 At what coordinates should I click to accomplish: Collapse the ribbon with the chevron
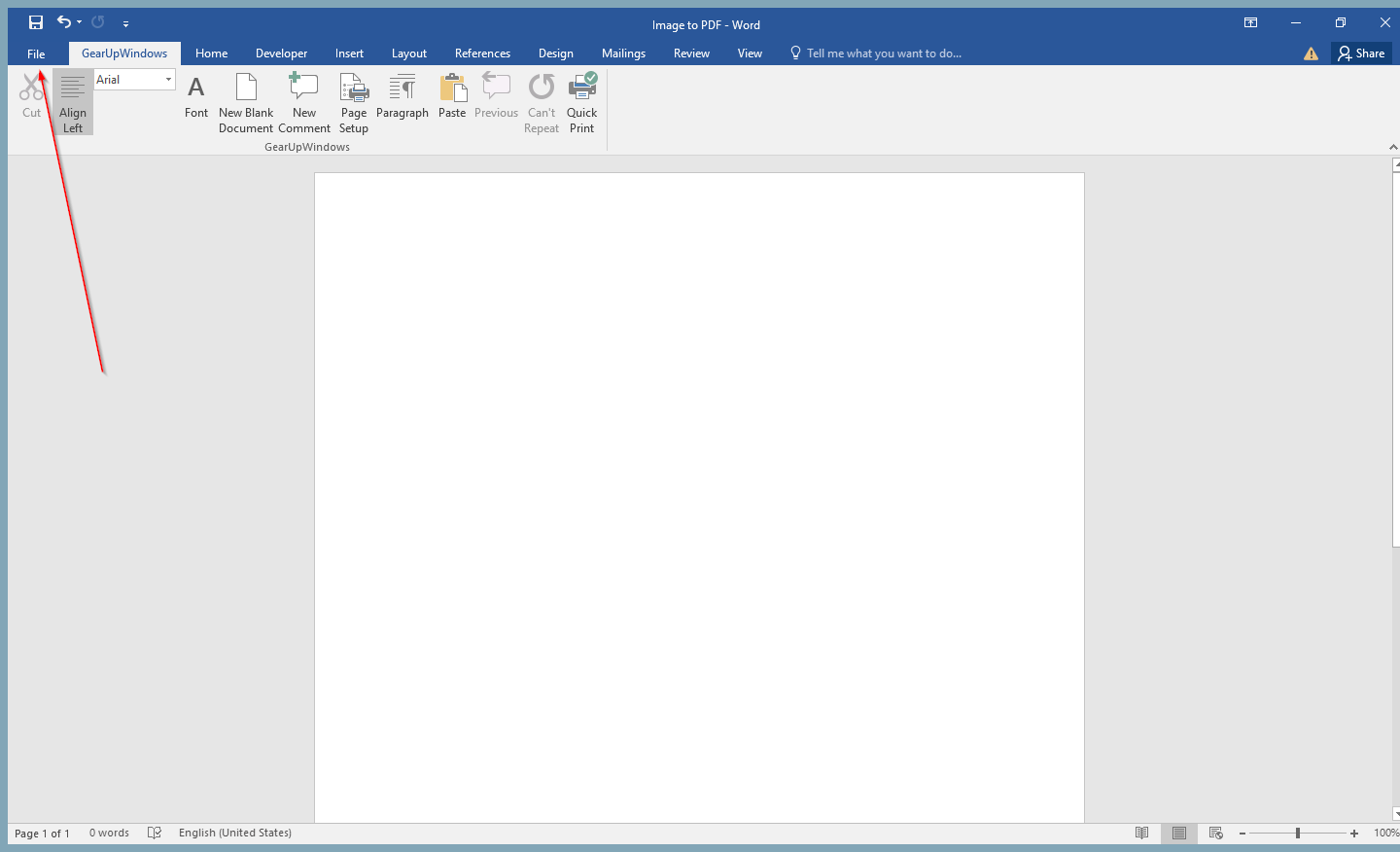tap(1393, 147)
